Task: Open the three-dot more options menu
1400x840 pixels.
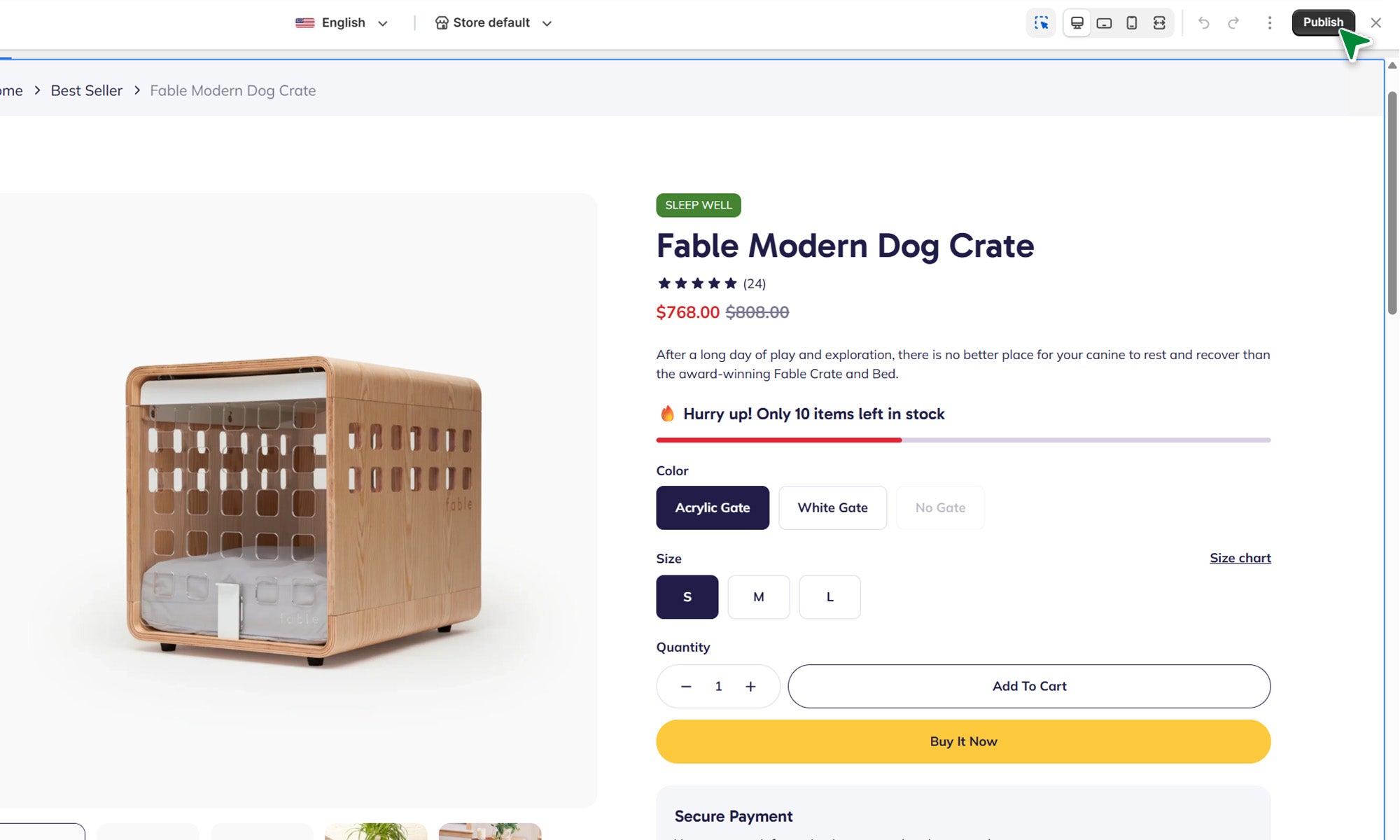Action: coord(1269,23)
